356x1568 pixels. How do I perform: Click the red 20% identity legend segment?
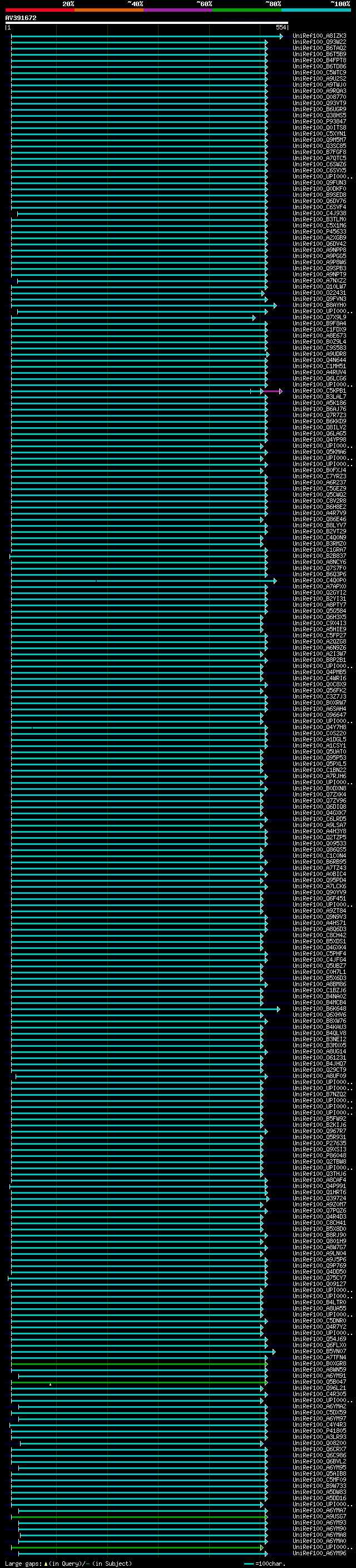click(40, 10)
